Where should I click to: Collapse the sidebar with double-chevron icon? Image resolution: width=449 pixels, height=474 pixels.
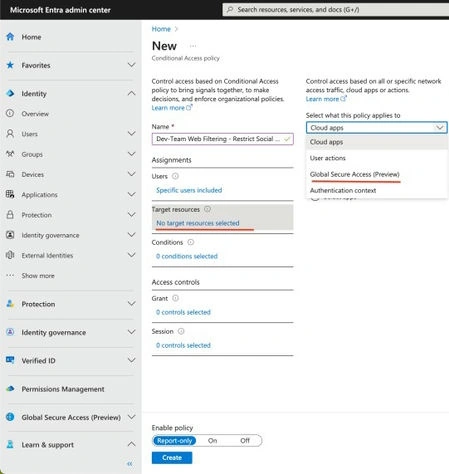[130, 463]
